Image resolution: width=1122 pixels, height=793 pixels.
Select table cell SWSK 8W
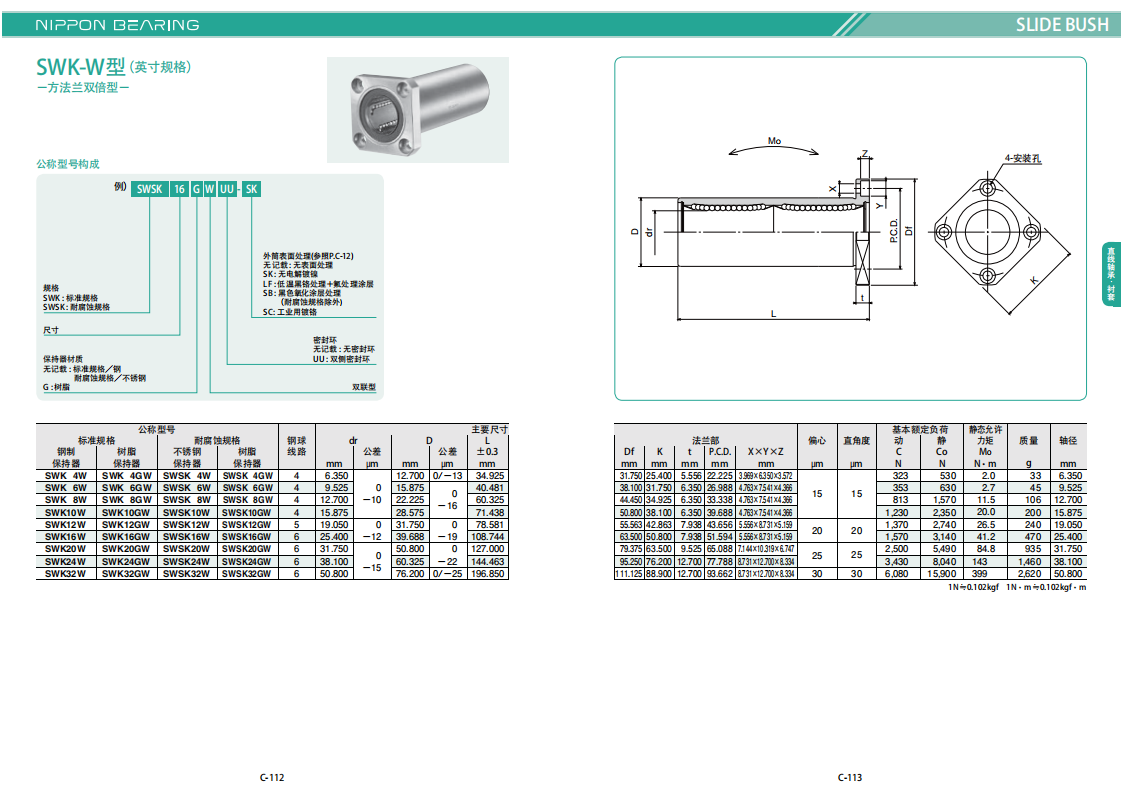click(187, 500)
